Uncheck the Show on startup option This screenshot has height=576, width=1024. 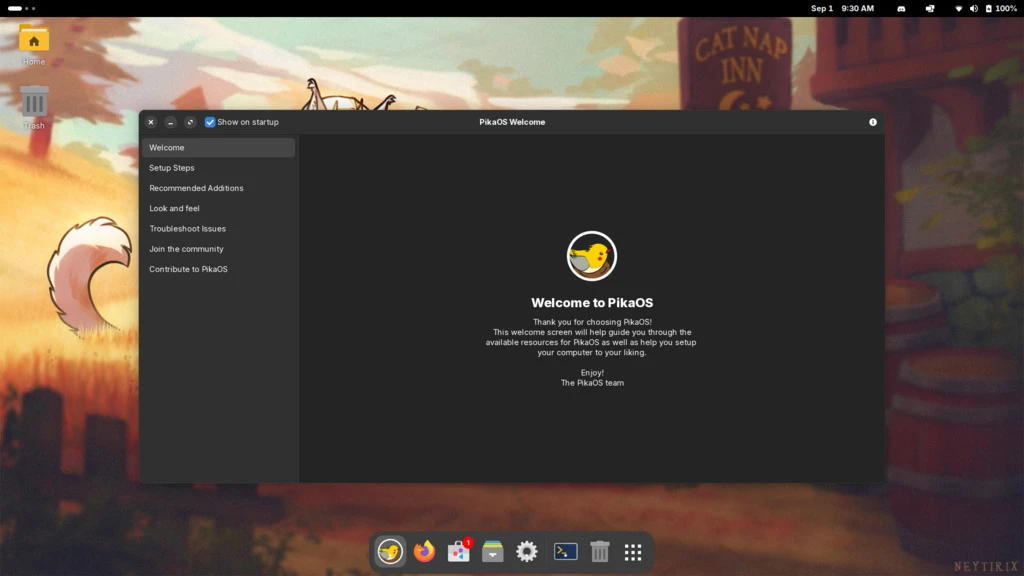(210, 122)
